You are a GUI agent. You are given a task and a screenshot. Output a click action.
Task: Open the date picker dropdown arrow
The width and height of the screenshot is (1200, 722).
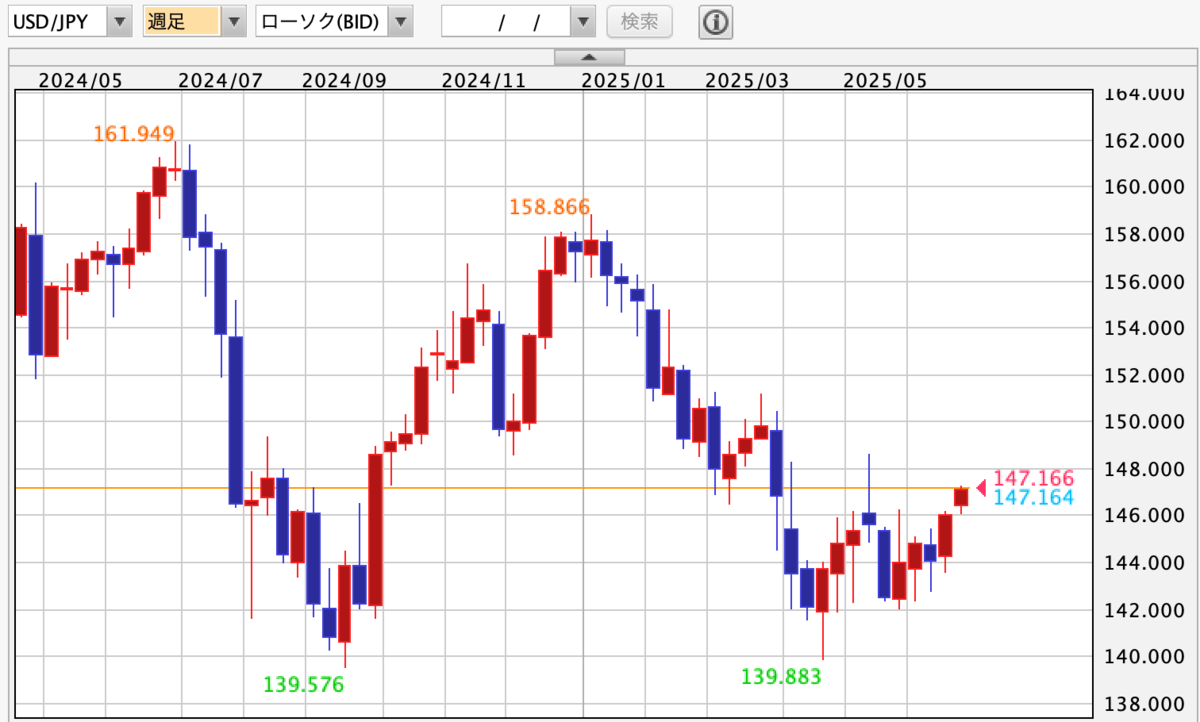[x=584, y=21]
